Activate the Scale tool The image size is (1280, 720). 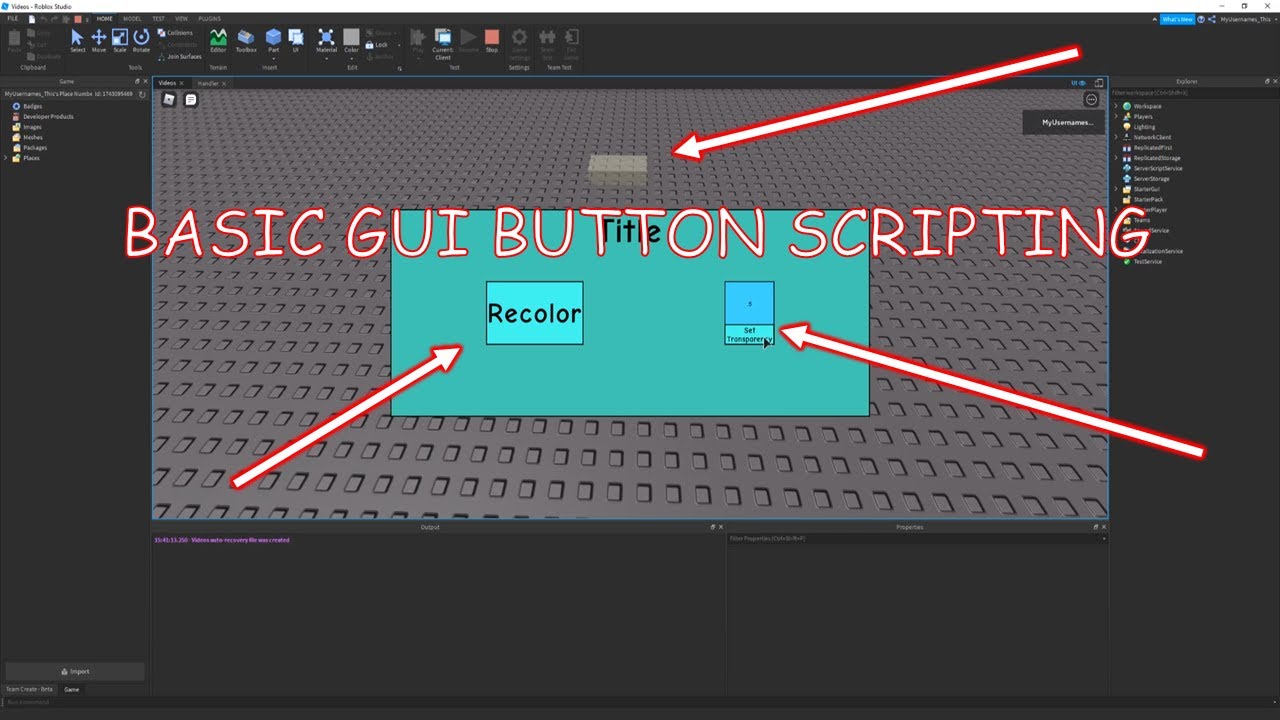(120, 40)
